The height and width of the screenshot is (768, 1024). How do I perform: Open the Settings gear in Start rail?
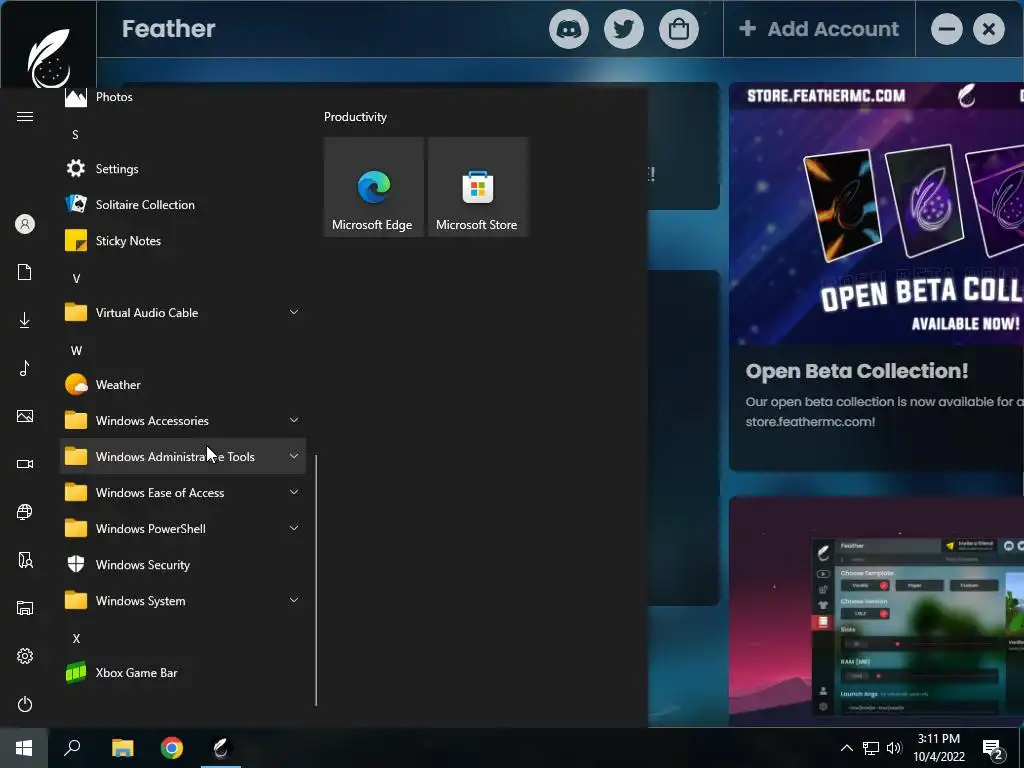(25, 656)
